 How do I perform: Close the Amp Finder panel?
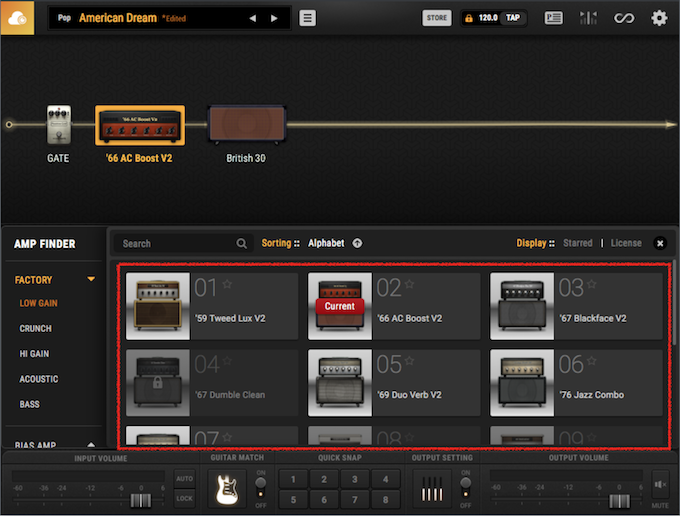click(660, 243)
